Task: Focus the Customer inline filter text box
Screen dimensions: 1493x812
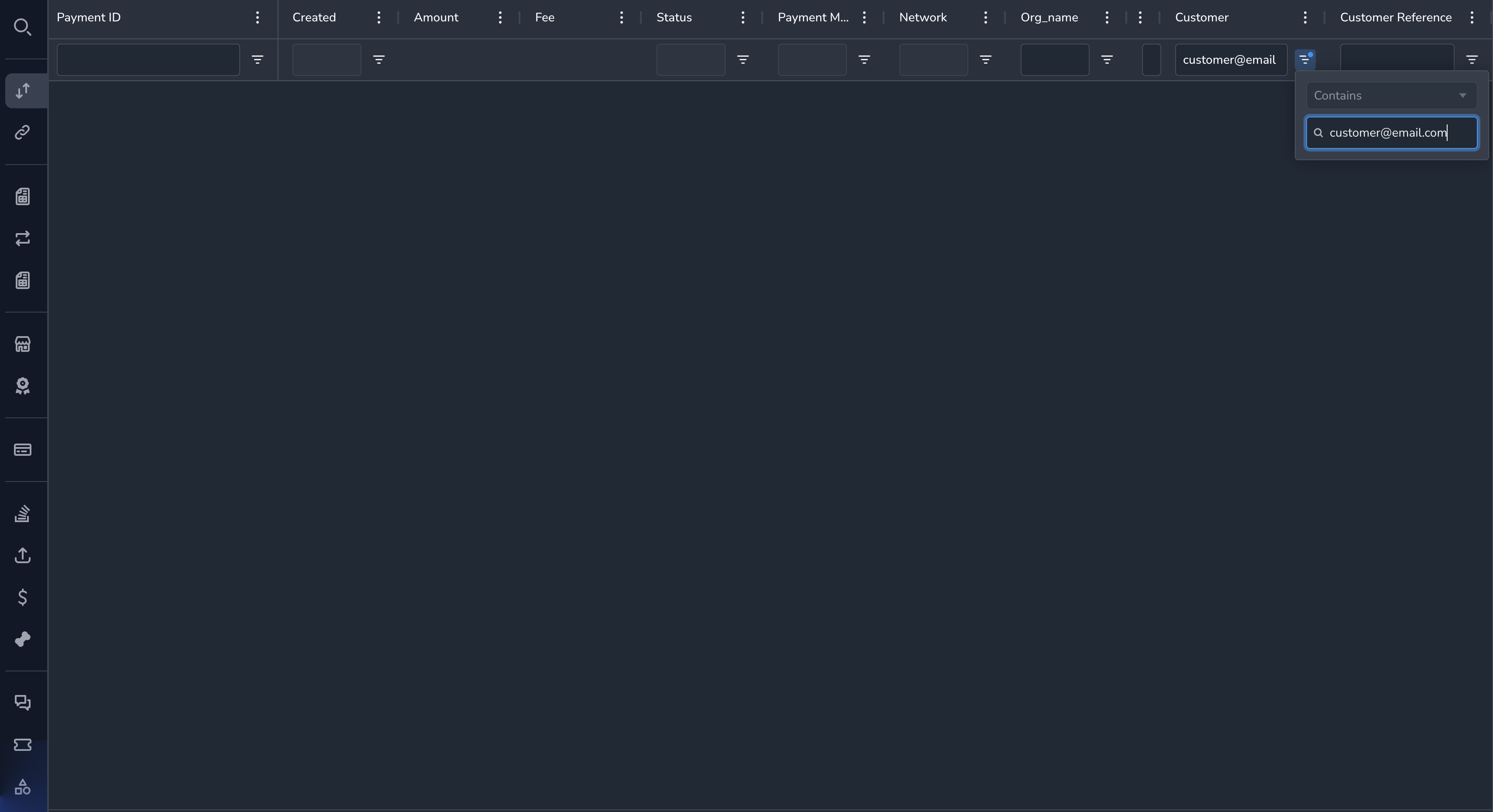Action: pyautogui.click(x=1231, y=60)
